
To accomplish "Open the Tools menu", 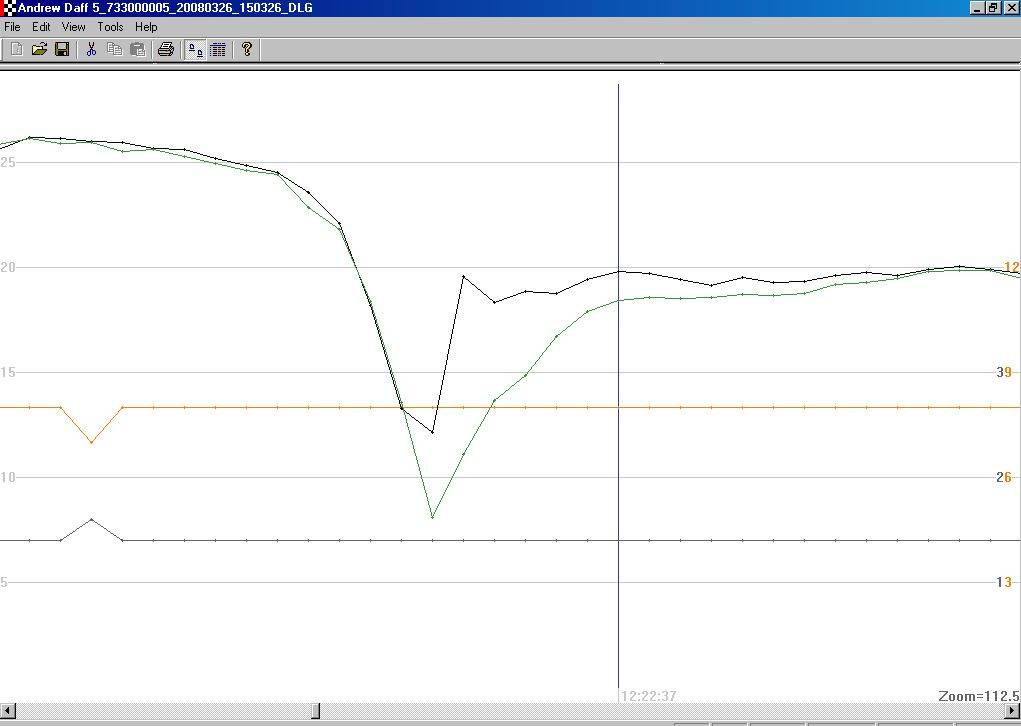I will (x=109, y=27).
